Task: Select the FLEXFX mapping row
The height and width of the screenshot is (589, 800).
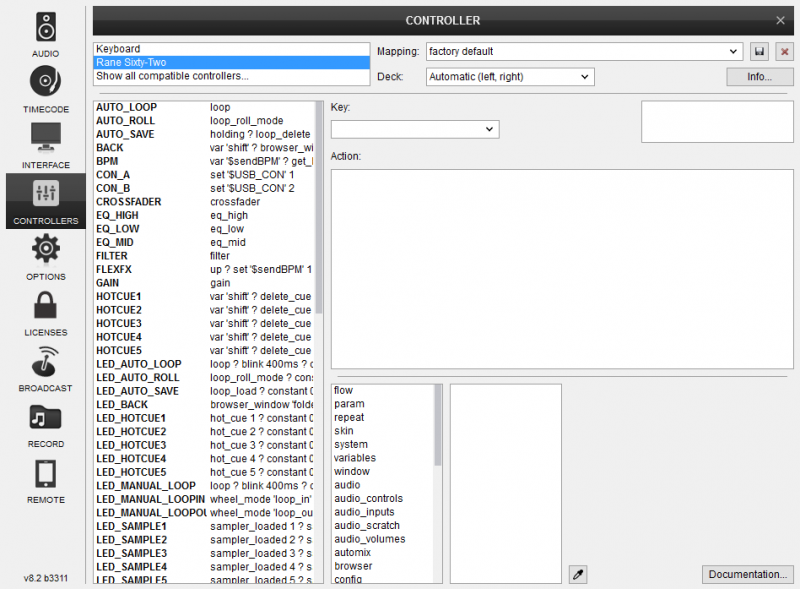Action: (205, 269)
